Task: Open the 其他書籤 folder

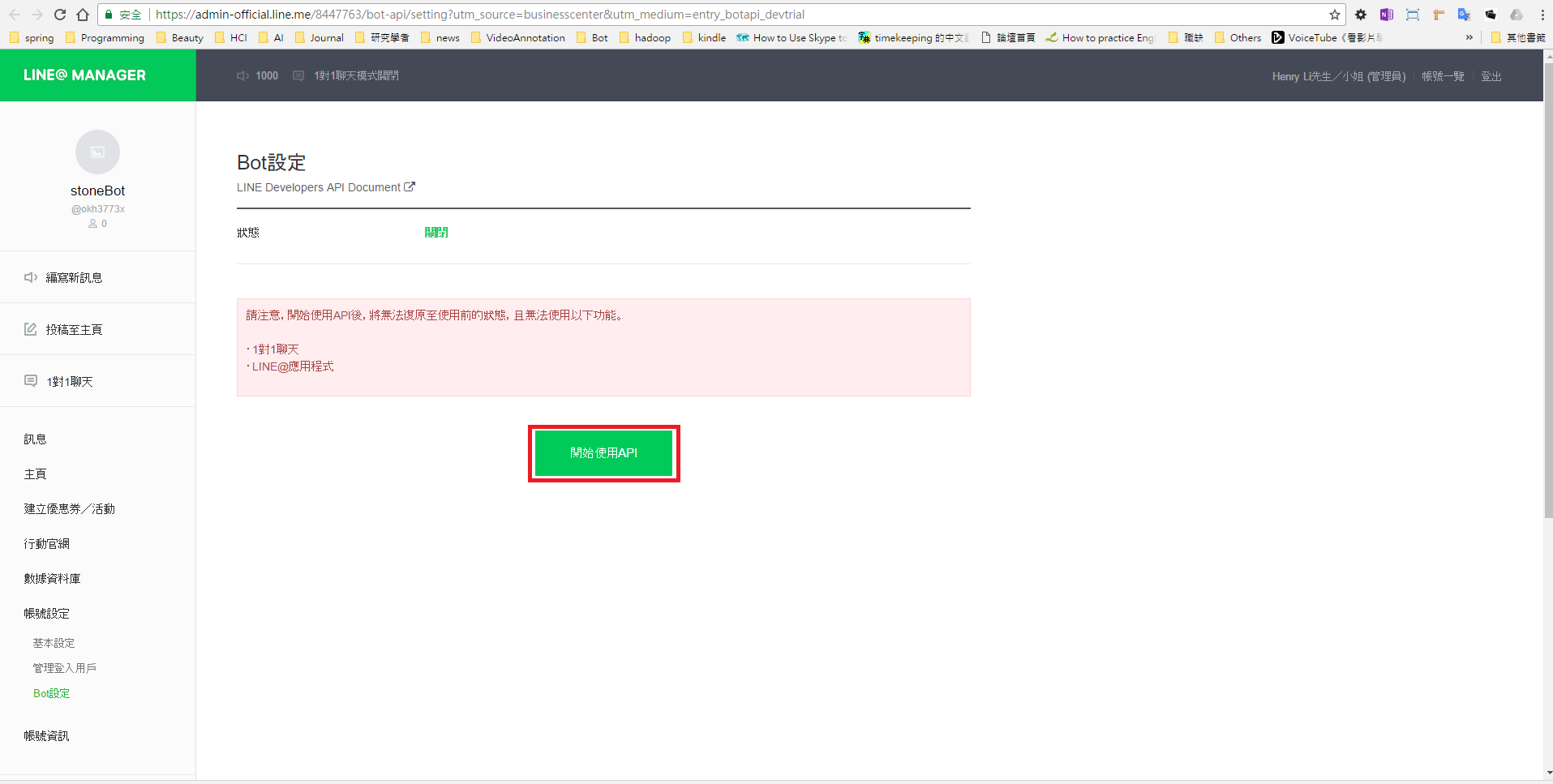Action: (x=1518, y=37)
